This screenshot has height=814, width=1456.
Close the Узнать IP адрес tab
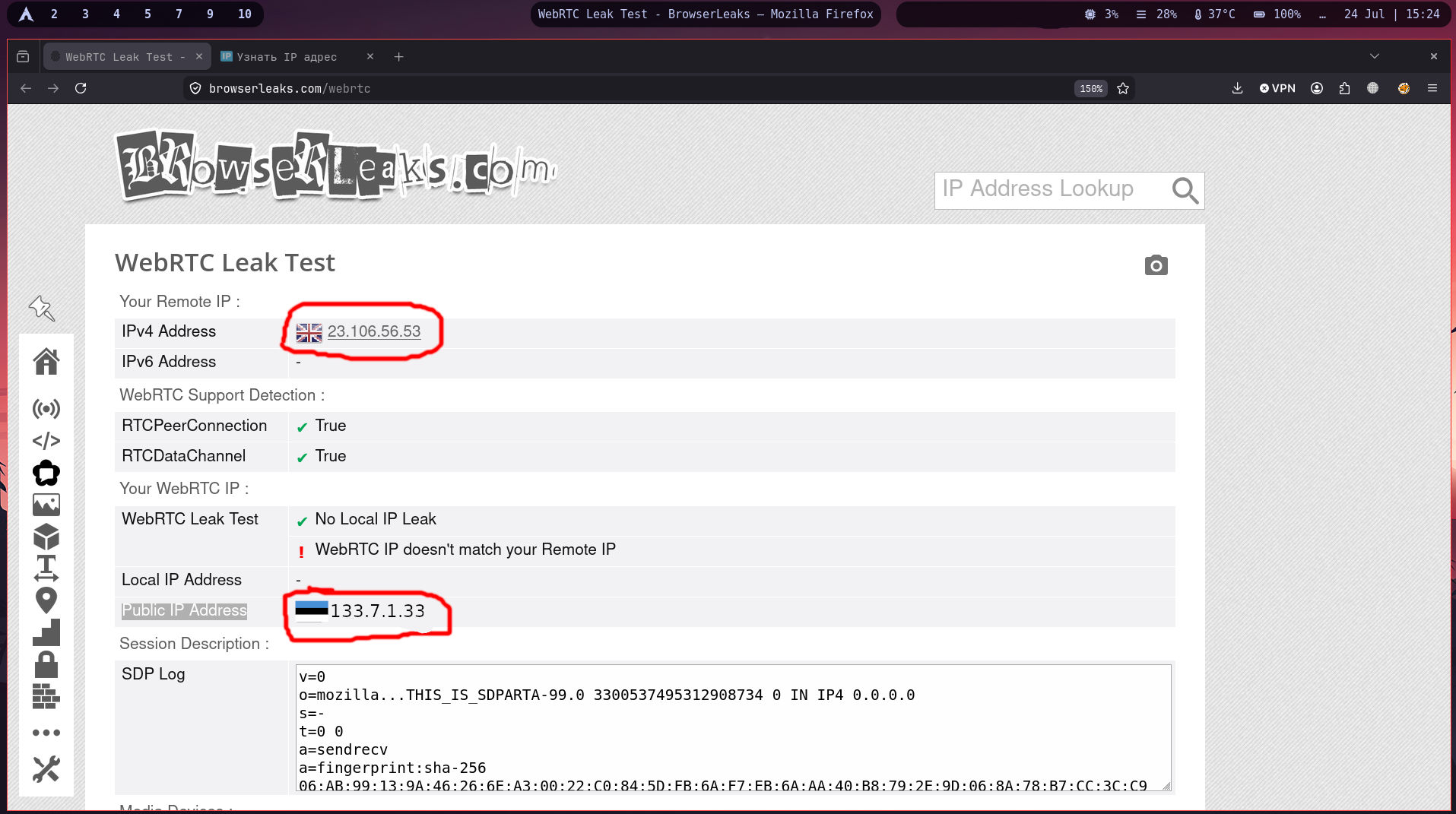point(370,56)
